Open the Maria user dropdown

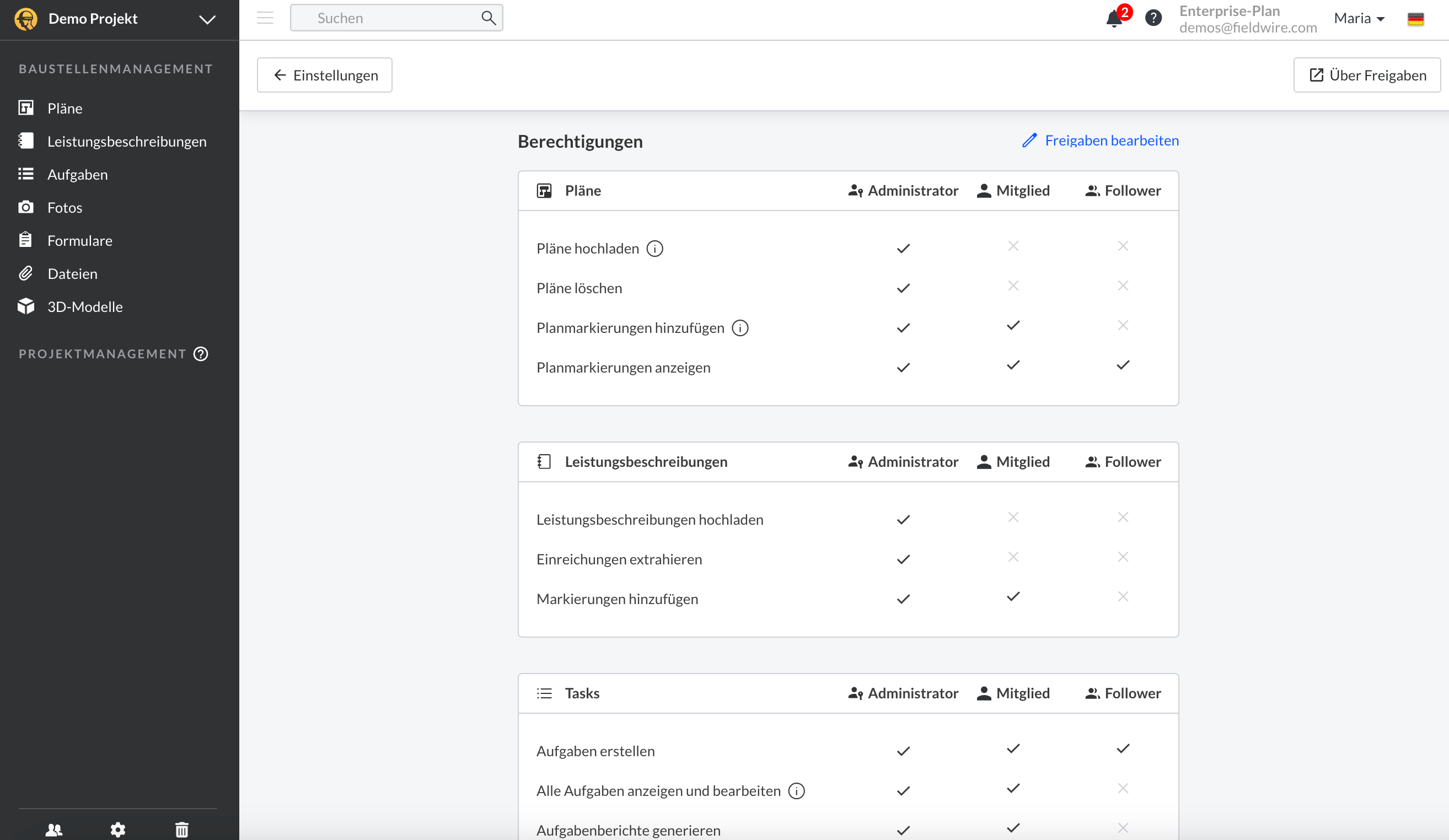pos(1359,18)
